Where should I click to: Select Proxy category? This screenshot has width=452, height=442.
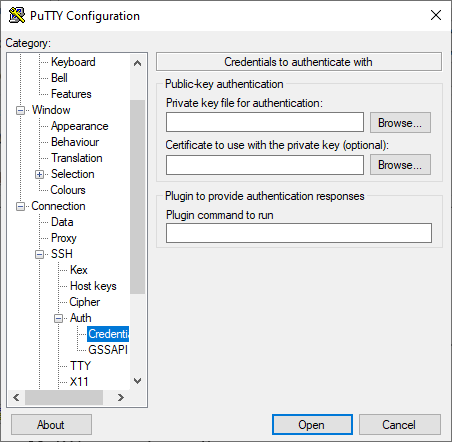[64, 238]
